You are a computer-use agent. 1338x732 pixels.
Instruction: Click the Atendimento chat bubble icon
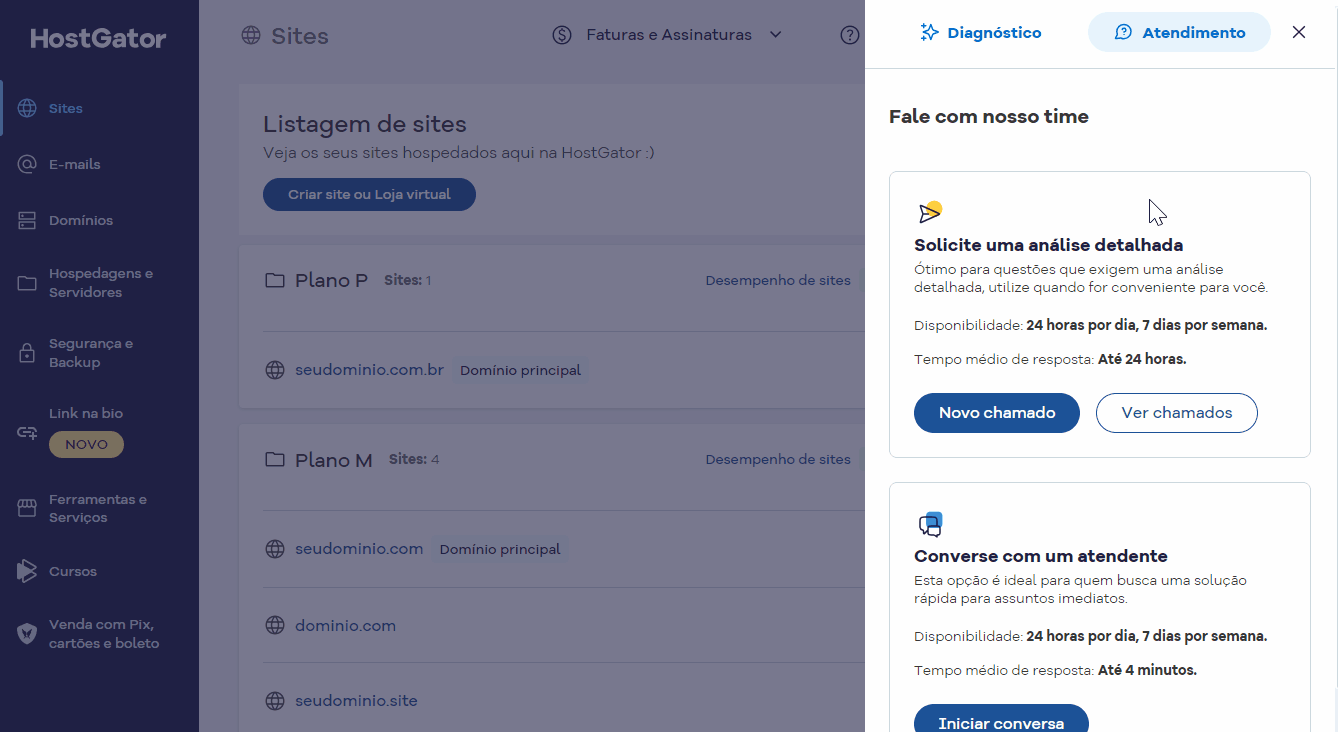(x=1123, y=33)
